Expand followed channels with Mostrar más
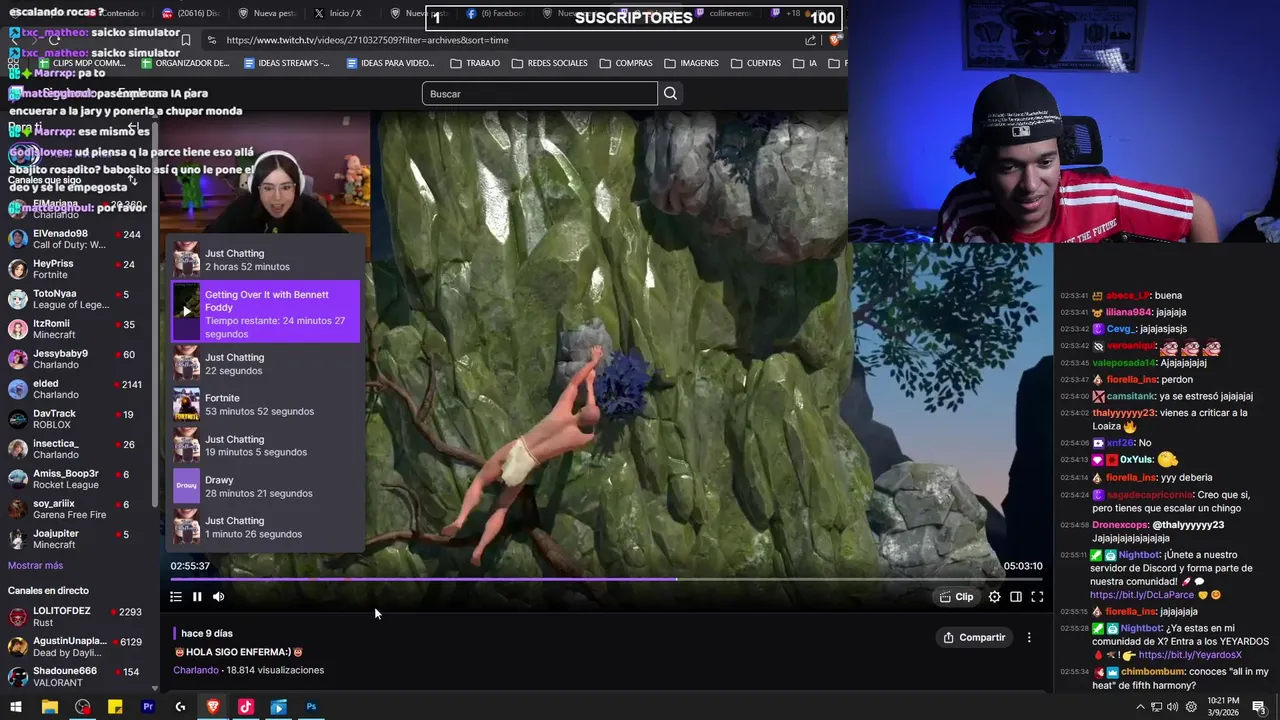 [x=35, y=566]
